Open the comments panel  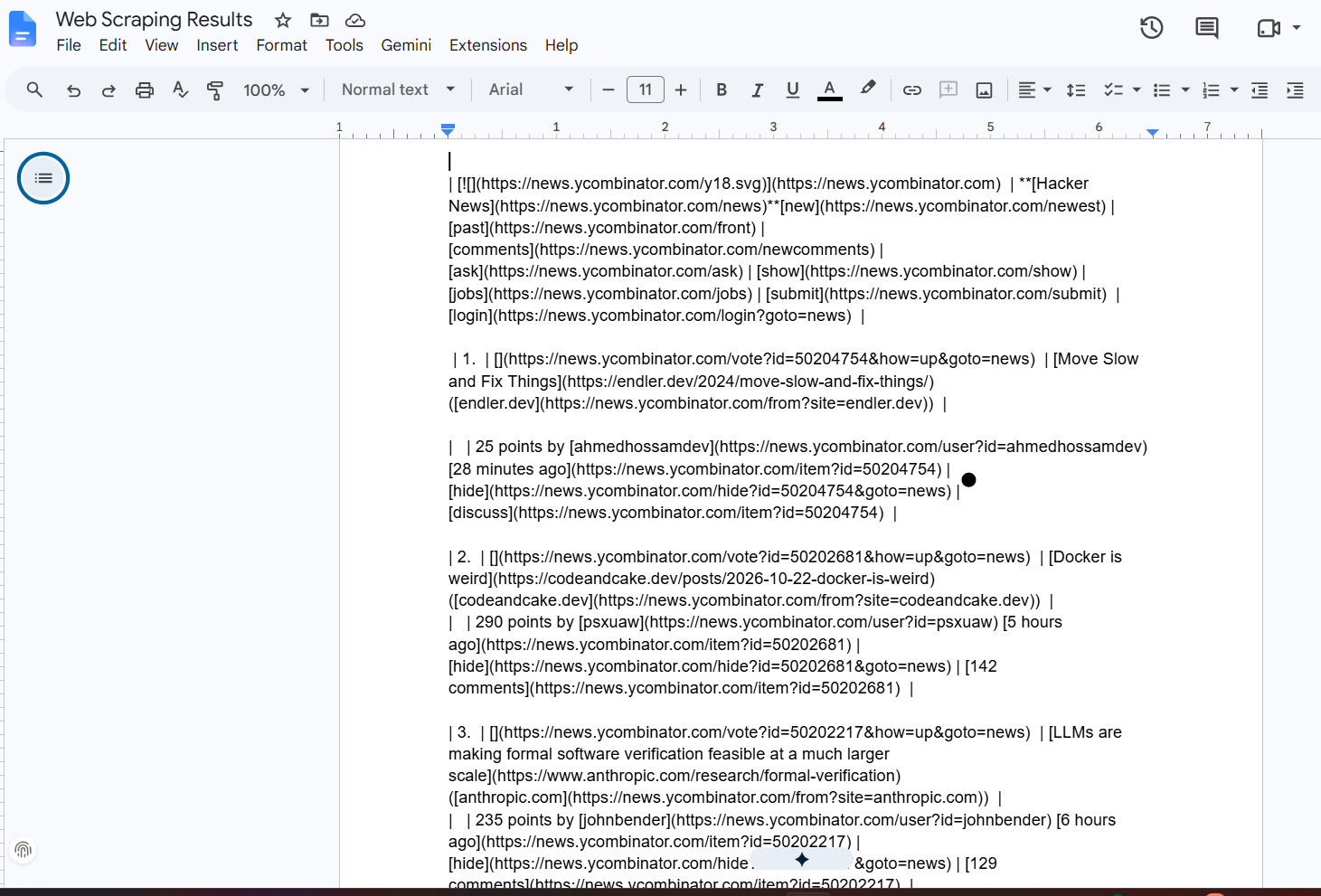point(1206,28)
